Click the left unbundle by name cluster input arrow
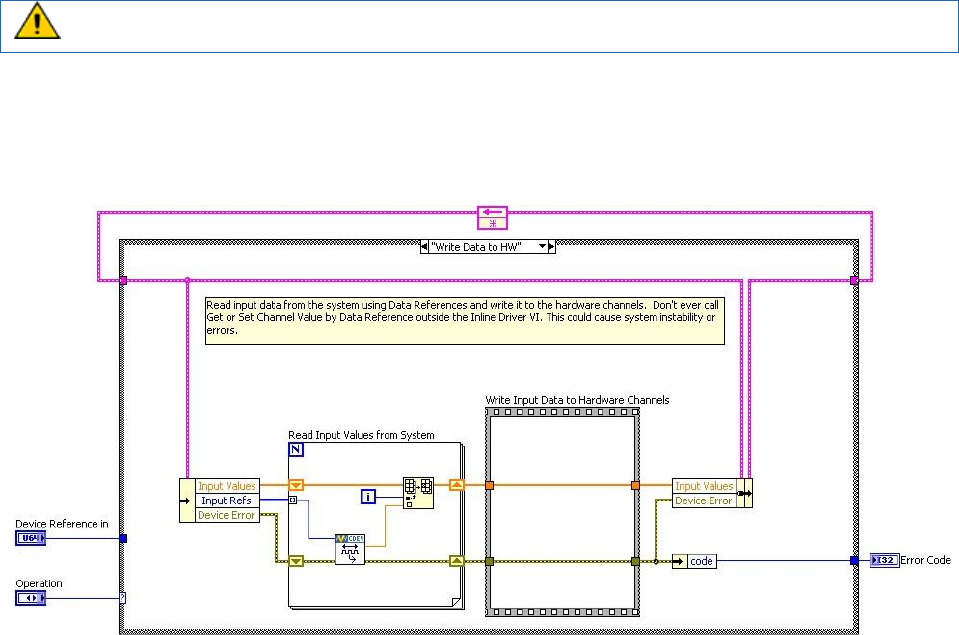The image size is (959, 635). click(187, 500)
